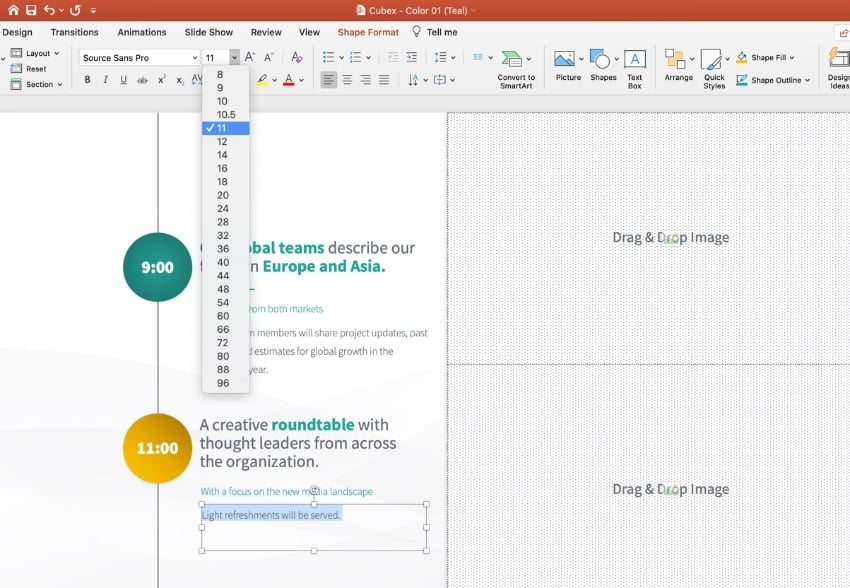Expand the font name dropdown
Image resolution: width=850 pixels, height=588 pixels.
(194, 58)
